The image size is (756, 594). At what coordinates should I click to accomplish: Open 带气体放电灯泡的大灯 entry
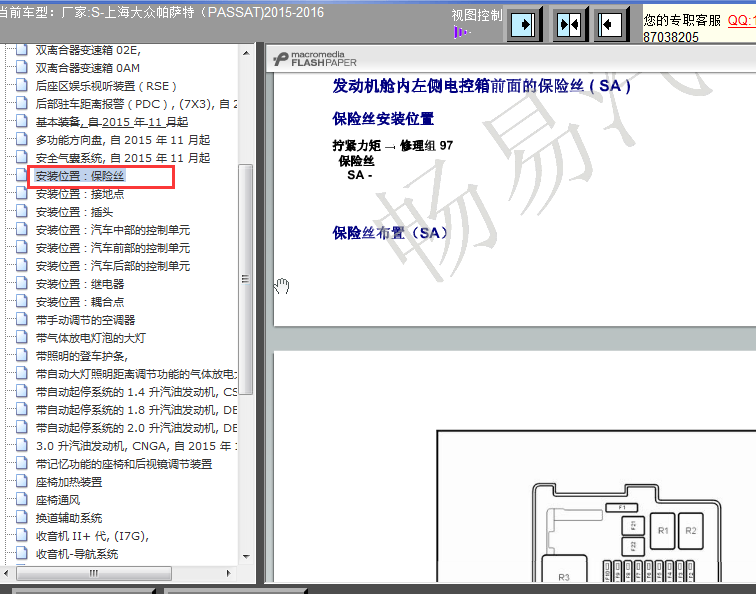pos(90,338)
